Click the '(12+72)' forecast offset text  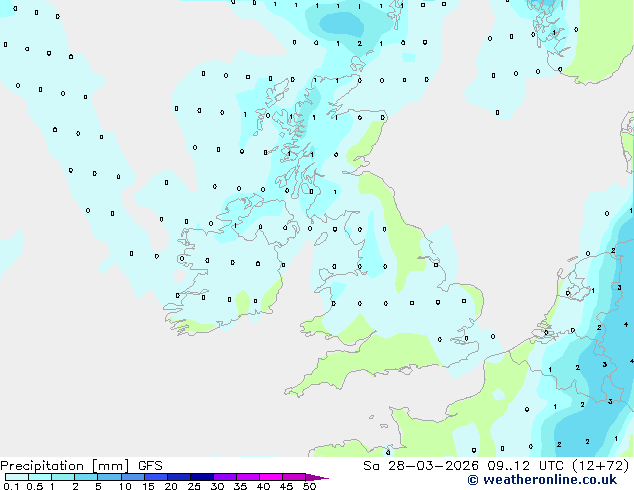tap(600, 466)
